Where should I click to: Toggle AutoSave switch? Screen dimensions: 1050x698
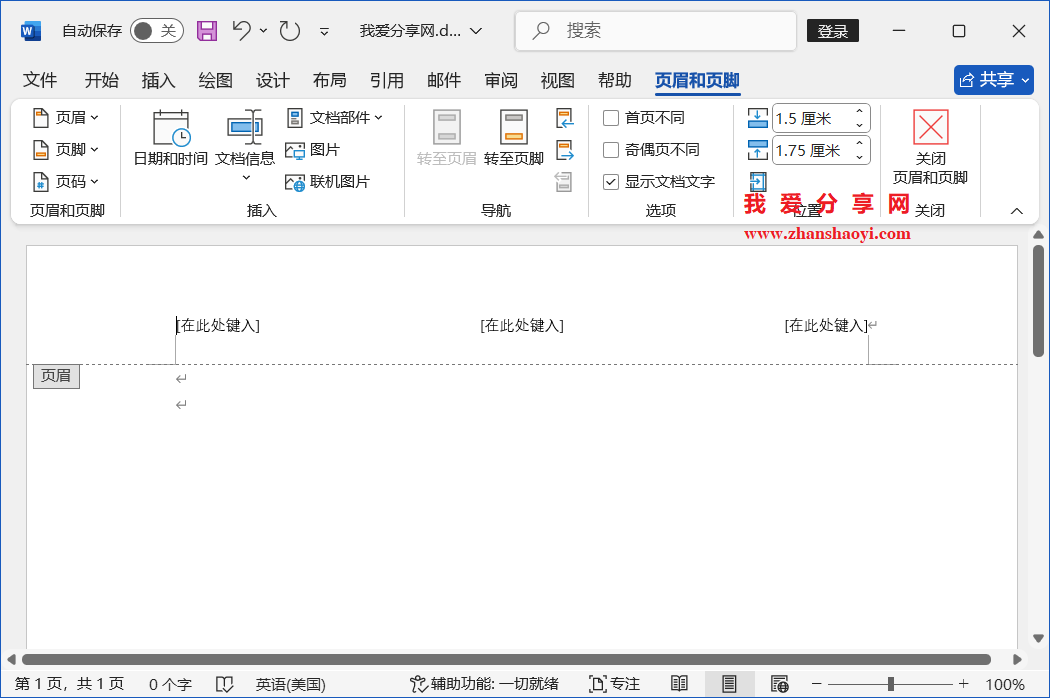tap(157, 31)
